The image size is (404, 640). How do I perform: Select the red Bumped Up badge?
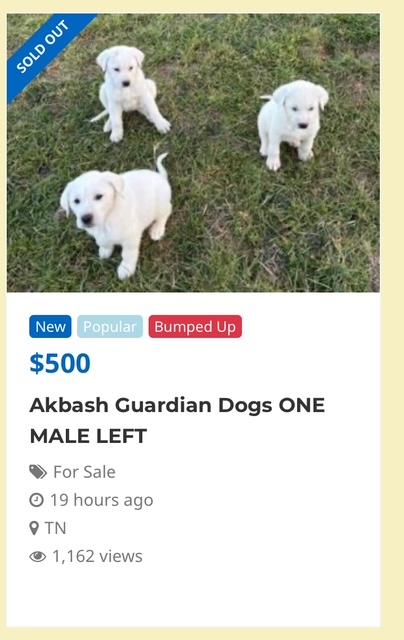coord(195,327)
